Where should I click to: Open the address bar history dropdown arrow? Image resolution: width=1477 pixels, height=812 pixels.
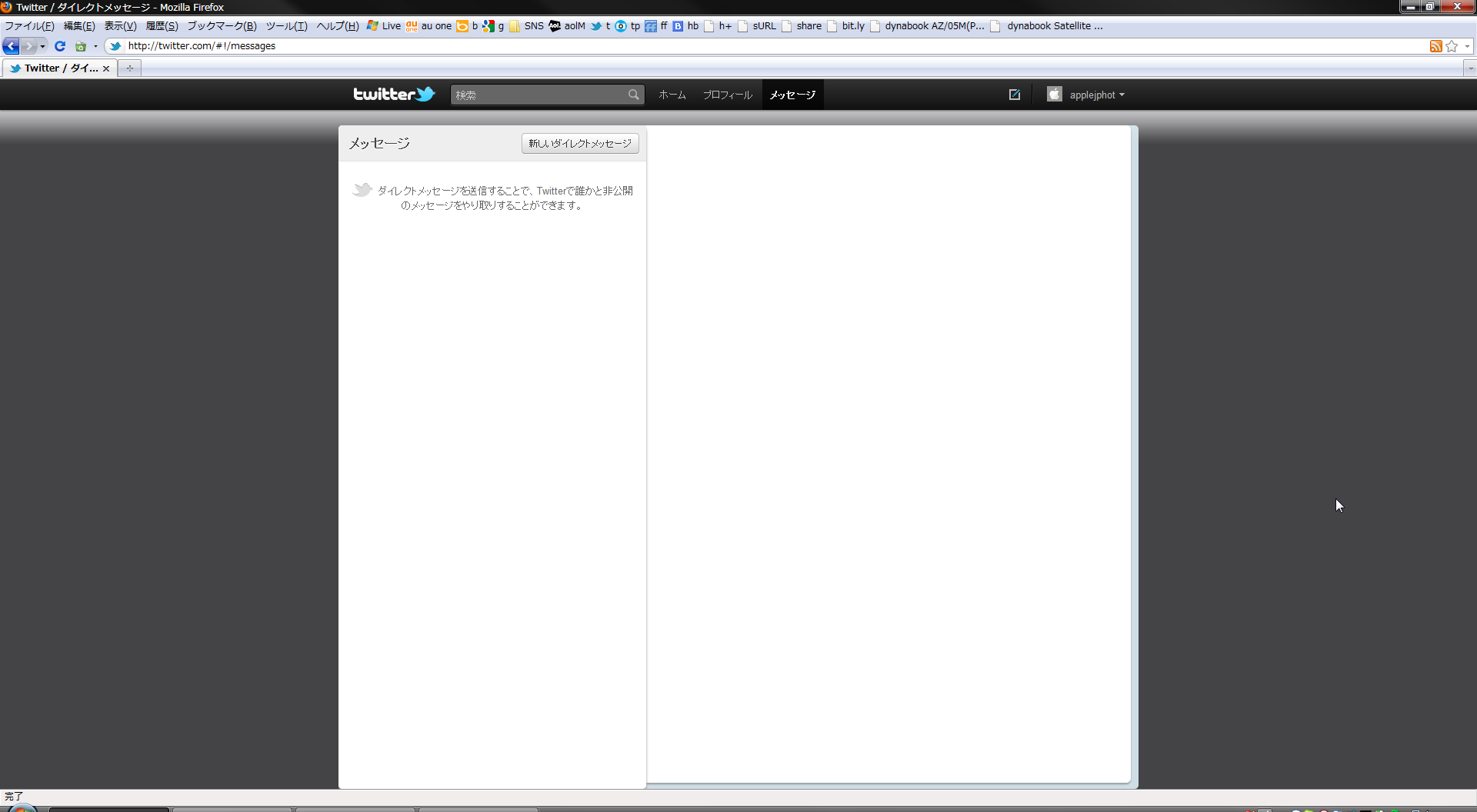point(1468,46)
